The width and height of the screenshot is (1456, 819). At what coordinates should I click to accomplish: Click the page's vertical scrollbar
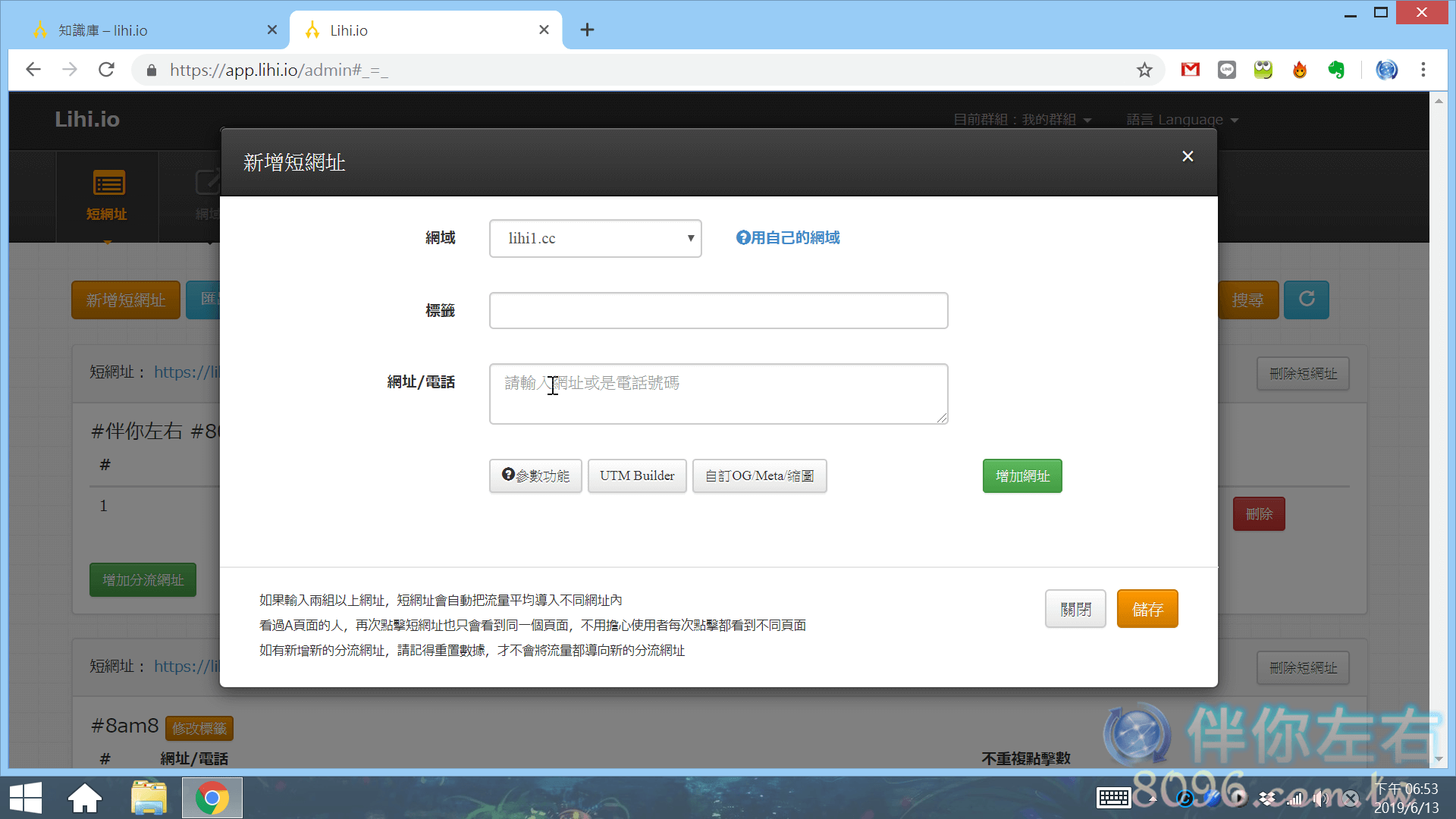tap(1439, 428)
